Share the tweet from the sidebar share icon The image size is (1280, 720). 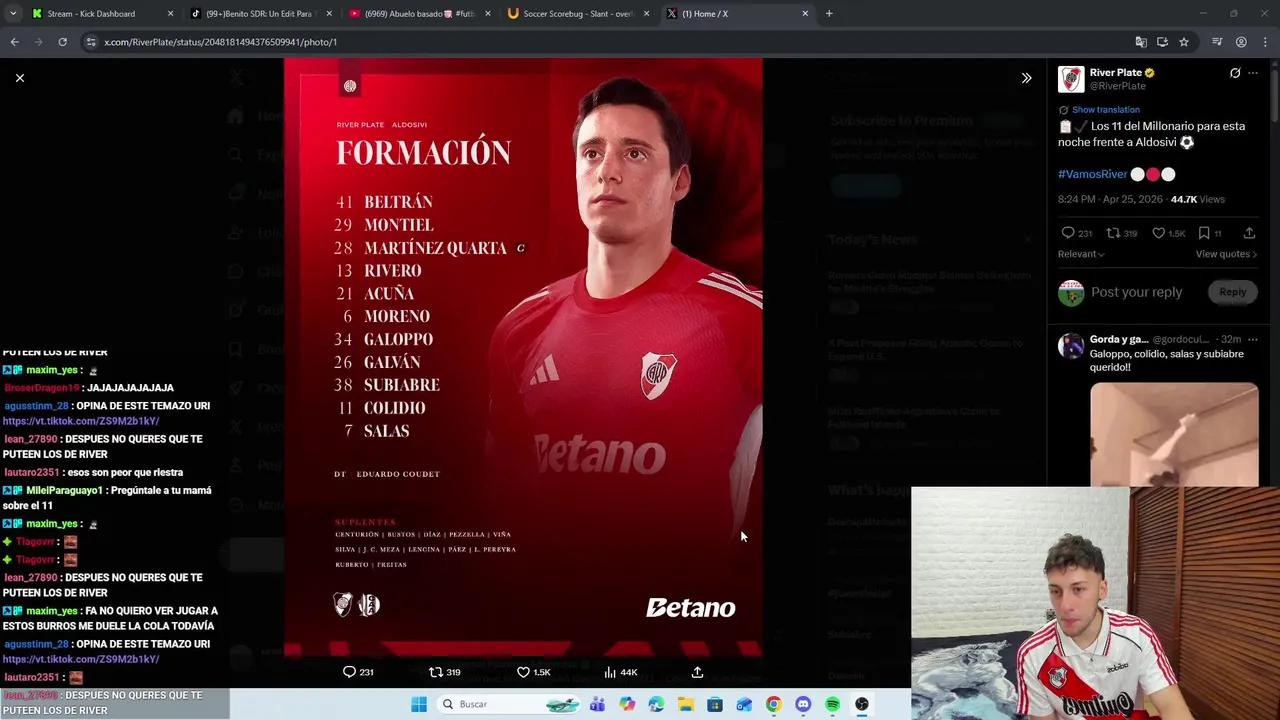1249,233
